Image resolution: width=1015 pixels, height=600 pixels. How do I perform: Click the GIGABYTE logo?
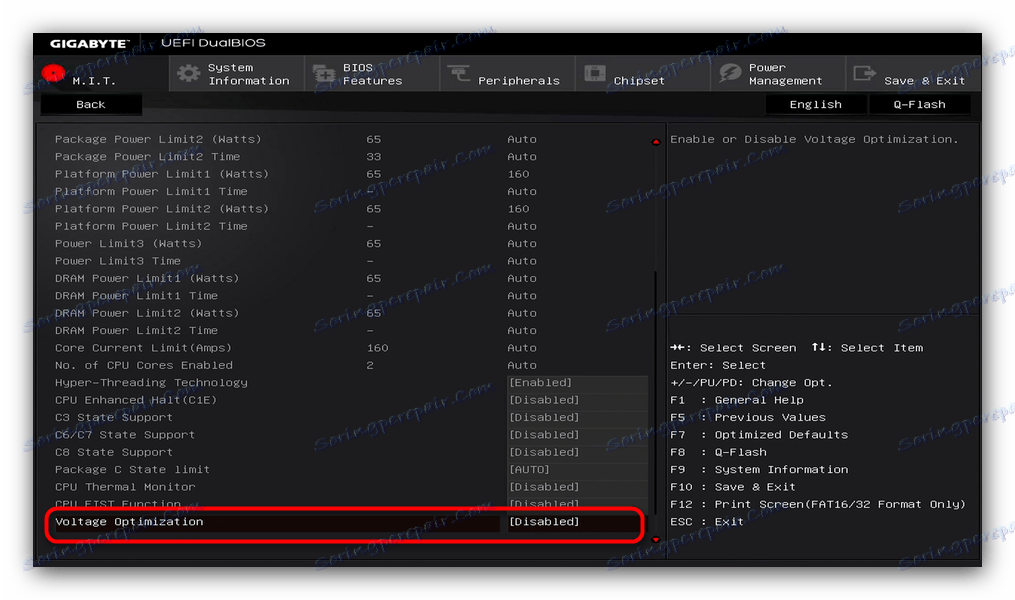coord(89,43)
